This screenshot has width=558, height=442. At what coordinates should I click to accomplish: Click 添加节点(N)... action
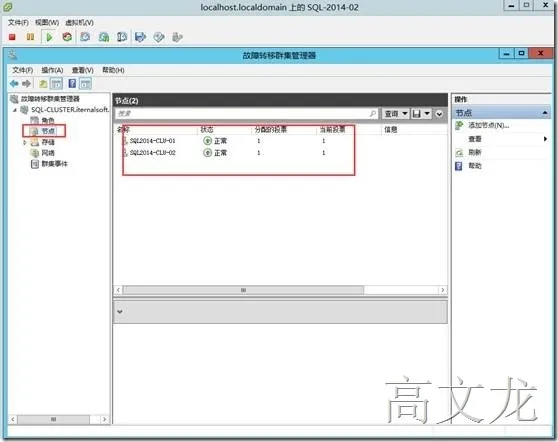coord(488,125)
